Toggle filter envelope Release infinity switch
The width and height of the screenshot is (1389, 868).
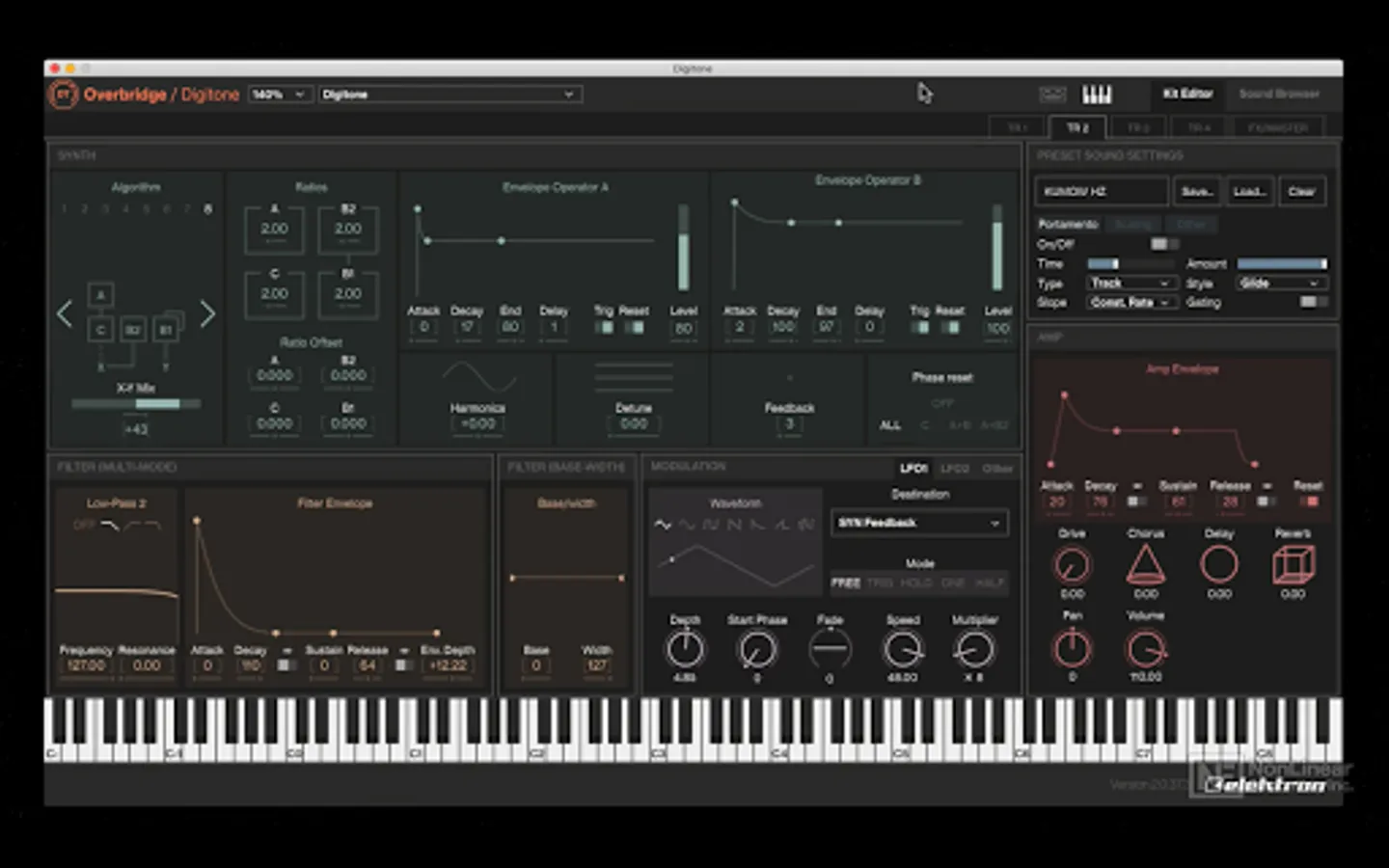[404, 665]
